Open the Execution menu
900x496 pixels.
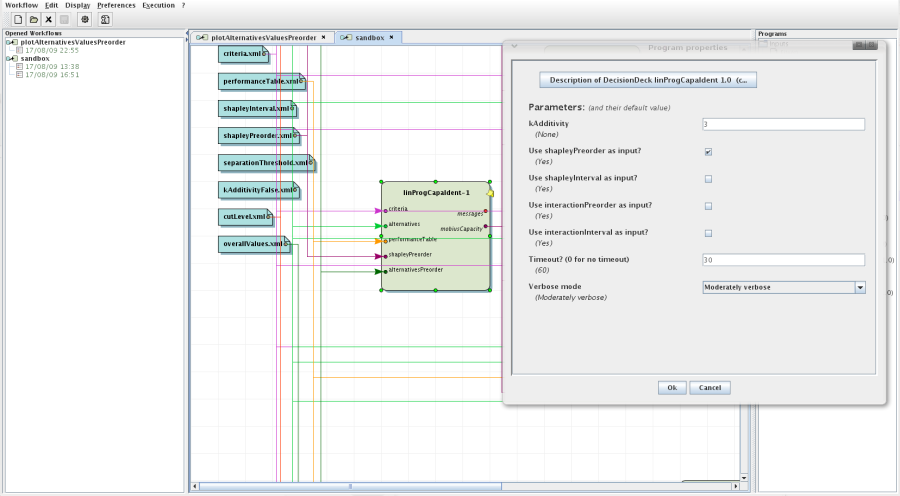click(x=158, y=5)
